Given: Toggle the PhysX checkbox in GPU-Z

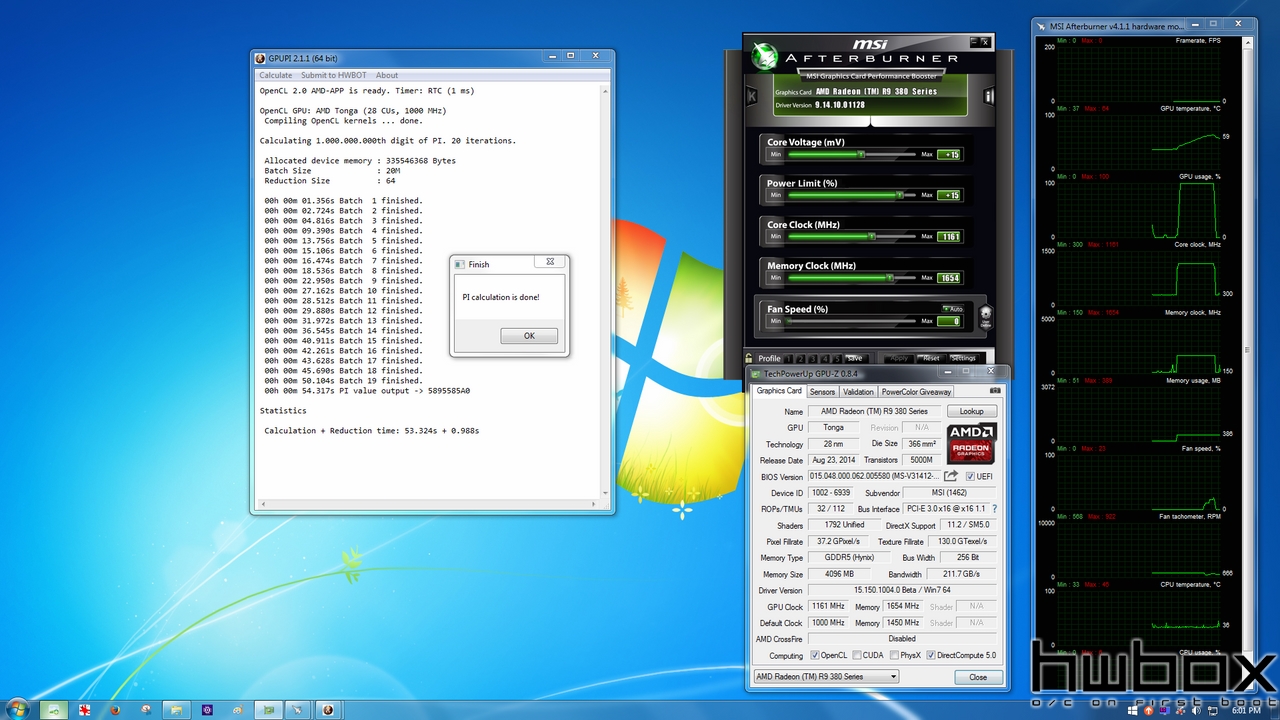Looking at the screenshot, I should click(893, 655).
